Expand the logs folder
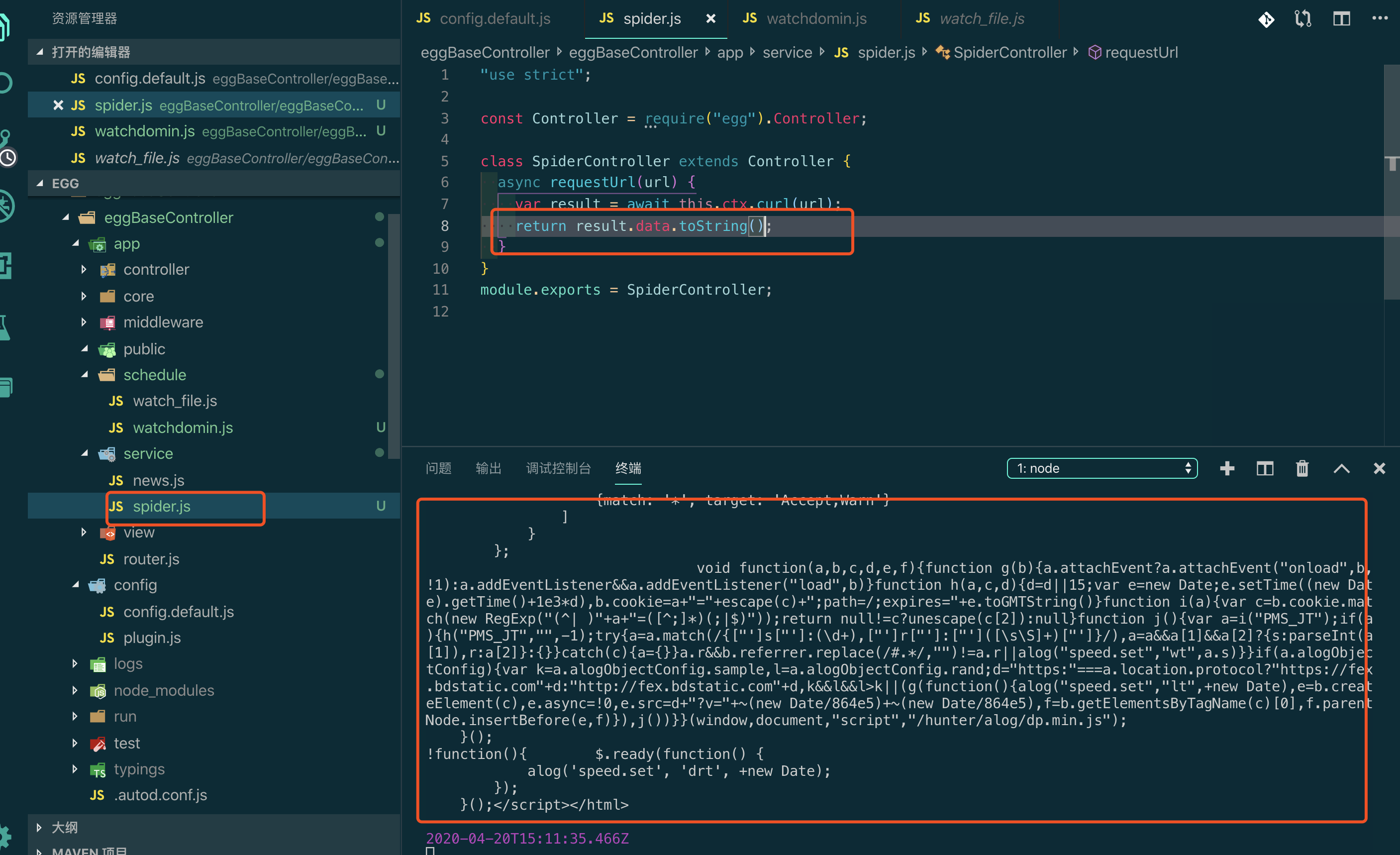Viewport: 1400px width, 855px height. [x=75, y=664]
